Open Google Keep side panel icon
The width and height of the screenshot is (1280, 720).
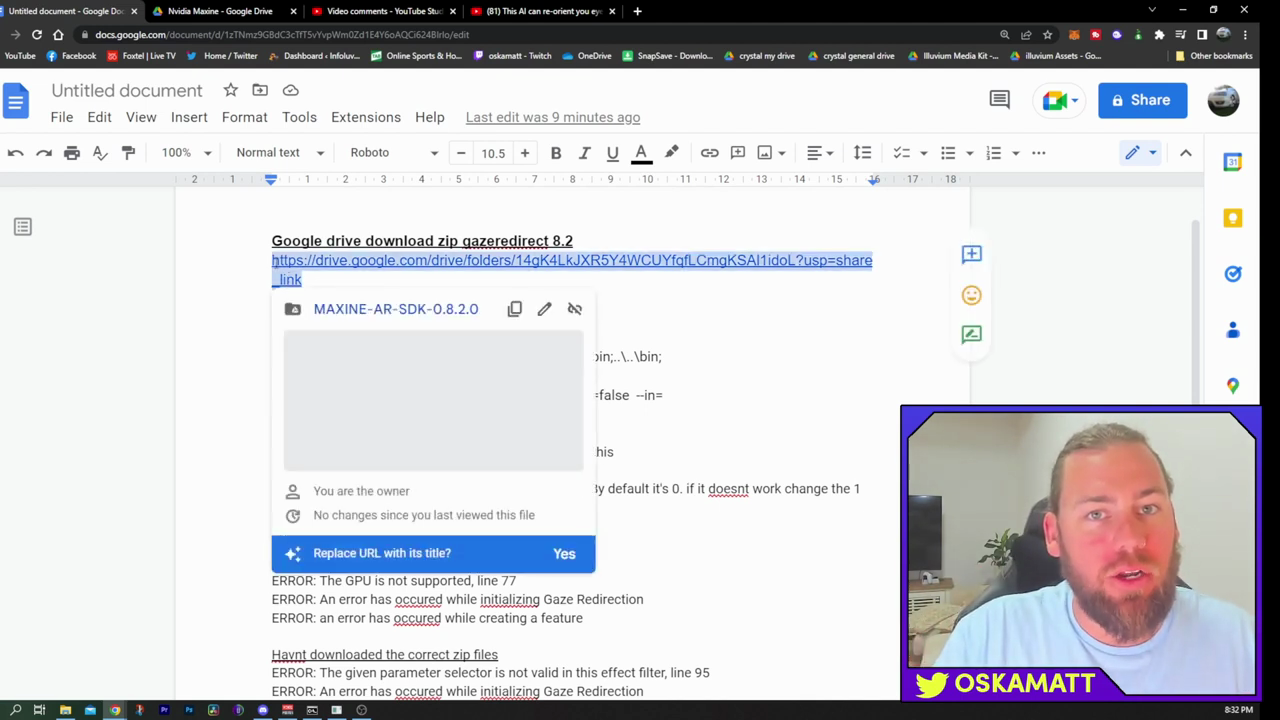tap(1233, 218)
